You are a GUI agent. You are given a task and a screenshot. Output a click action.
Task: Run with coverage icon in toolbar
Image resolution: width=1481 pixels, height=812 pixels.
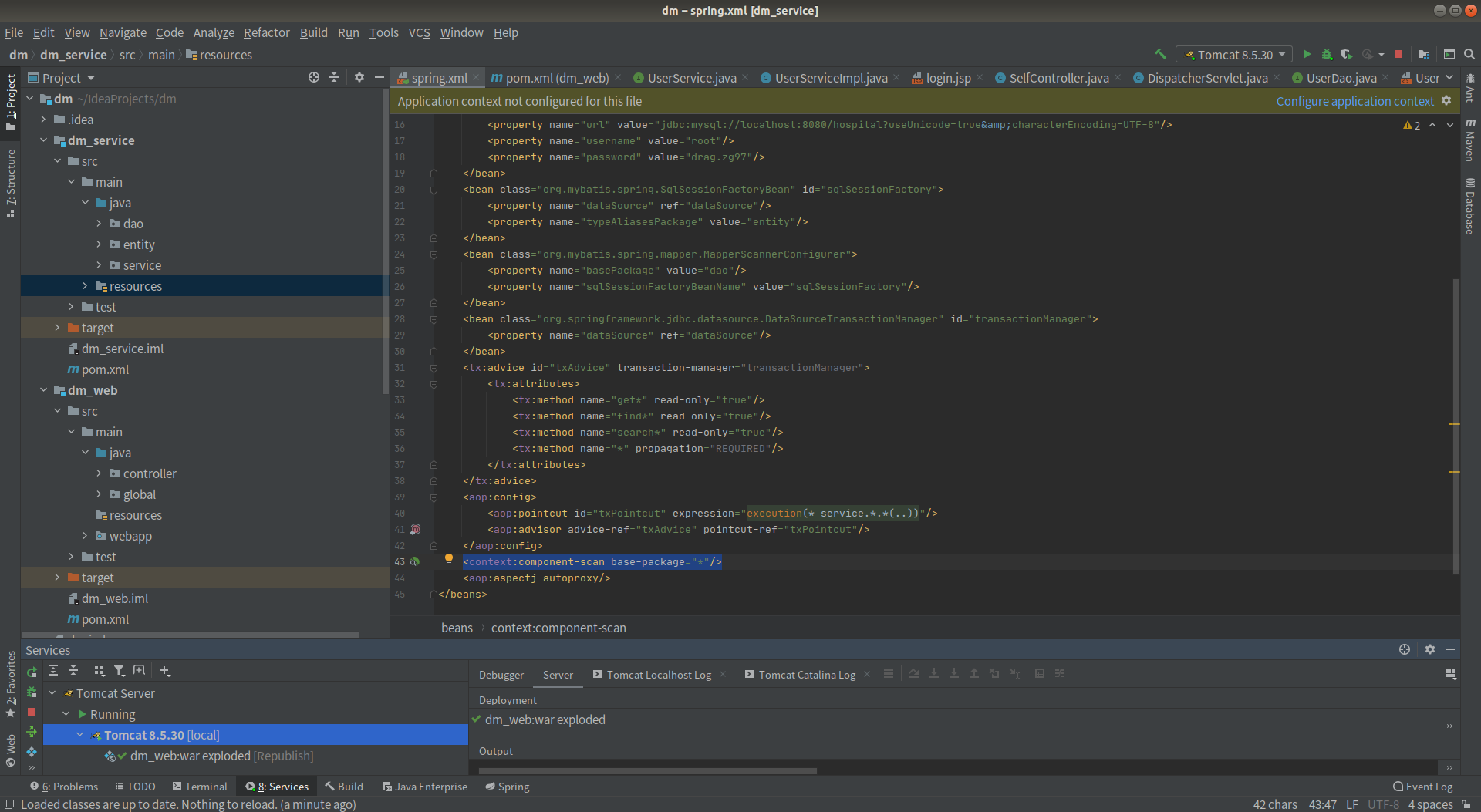coord(1347,54)
